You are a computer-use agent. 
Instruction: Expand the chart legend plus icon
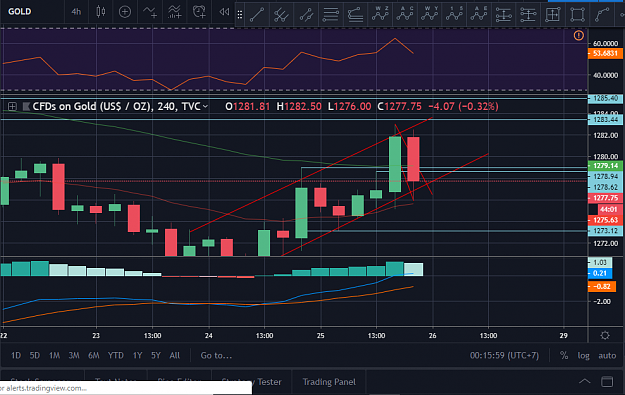tap(12, 106)
